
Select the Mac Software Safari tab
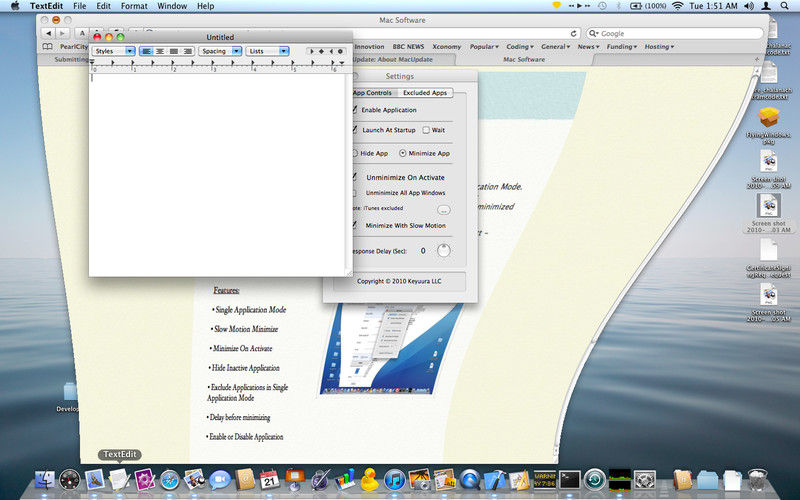524,60
